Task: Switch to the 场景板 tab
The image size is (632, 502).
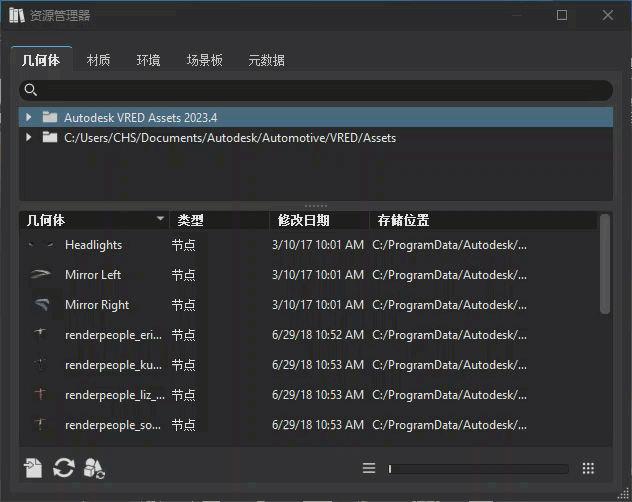Action: [204, 60]
